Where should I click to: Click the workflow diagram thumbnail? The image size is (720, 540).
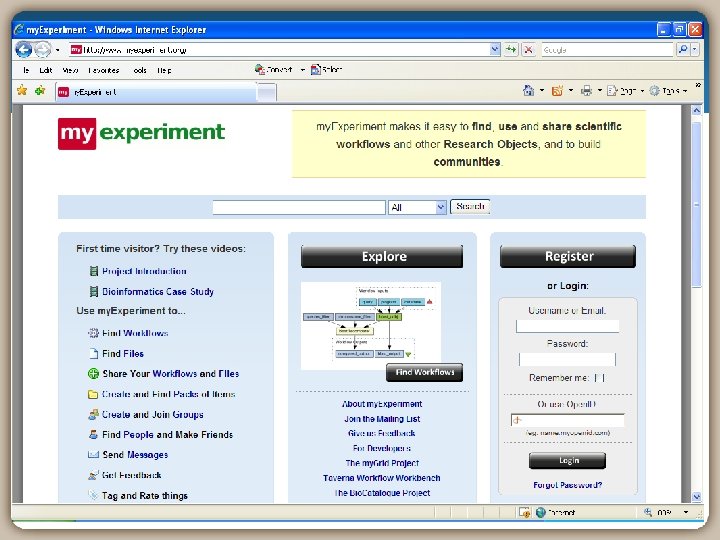tap(371, 326)
